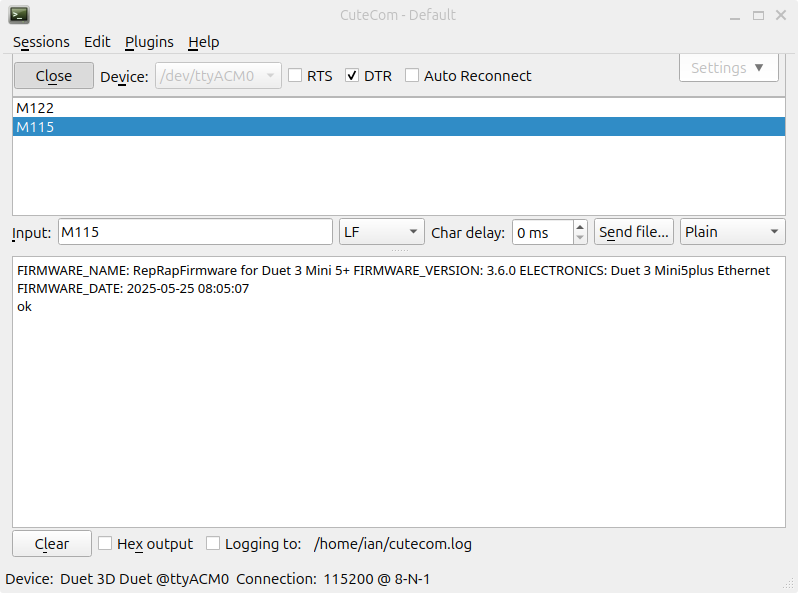Image resolution: width=798 pixels, height=593 pixels.
Task: Close the CuteCom window
Action: tap(781, 15)
